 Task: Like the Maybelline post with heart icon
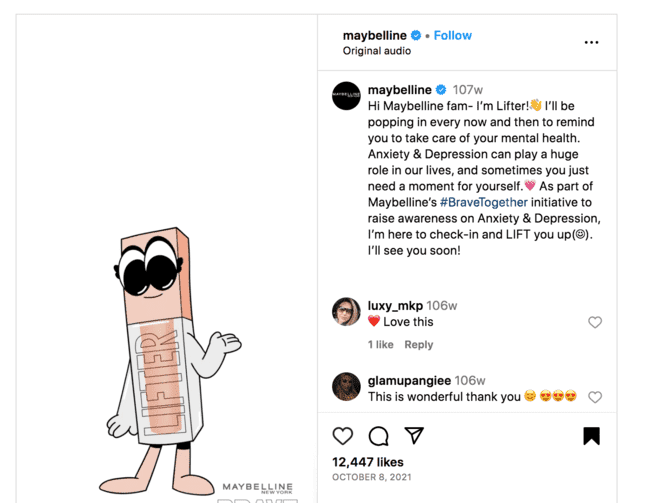pos(342,436)
